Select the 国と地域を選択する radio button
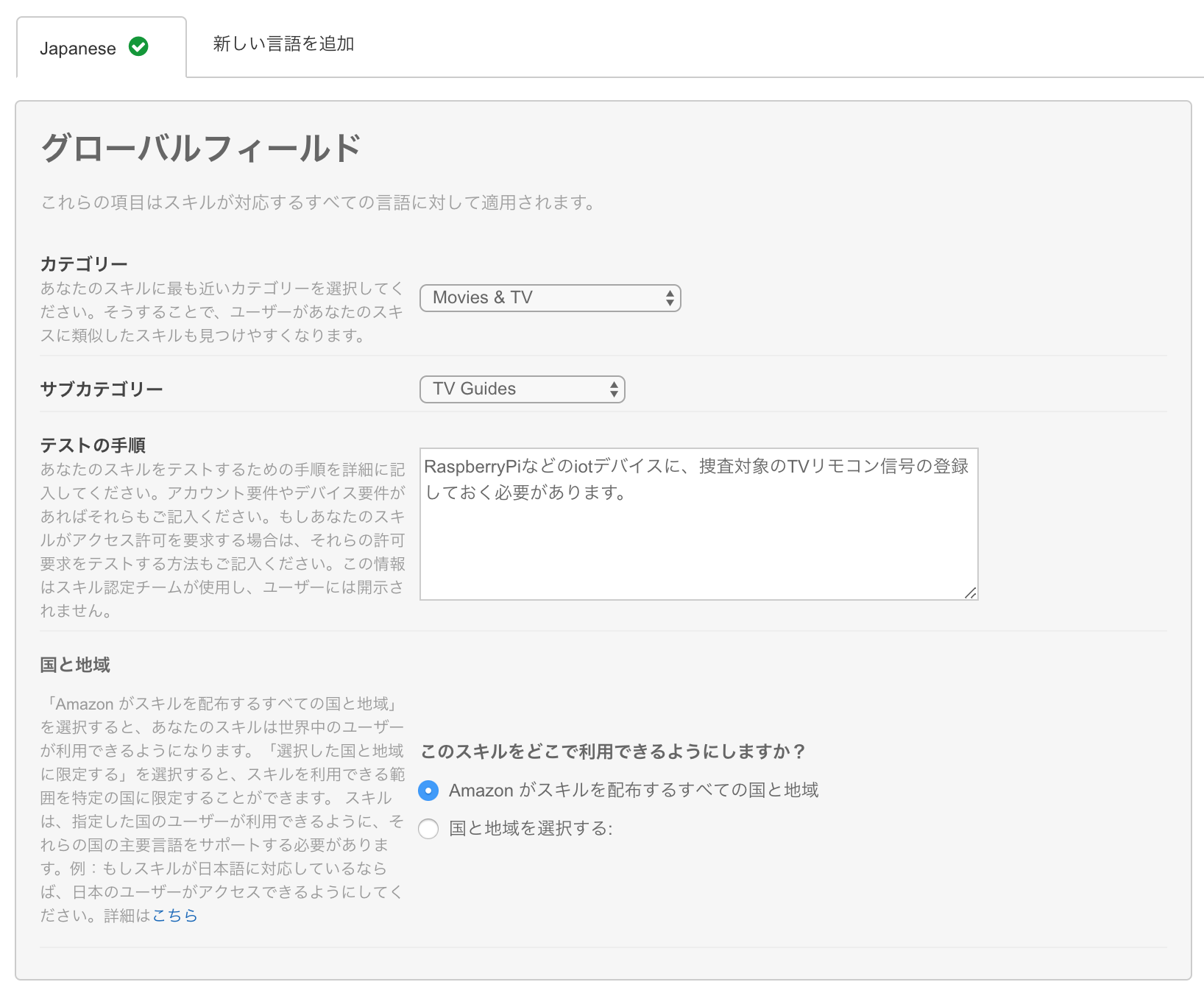The height and width of the screenshot is (1007, 1204). 428,829
